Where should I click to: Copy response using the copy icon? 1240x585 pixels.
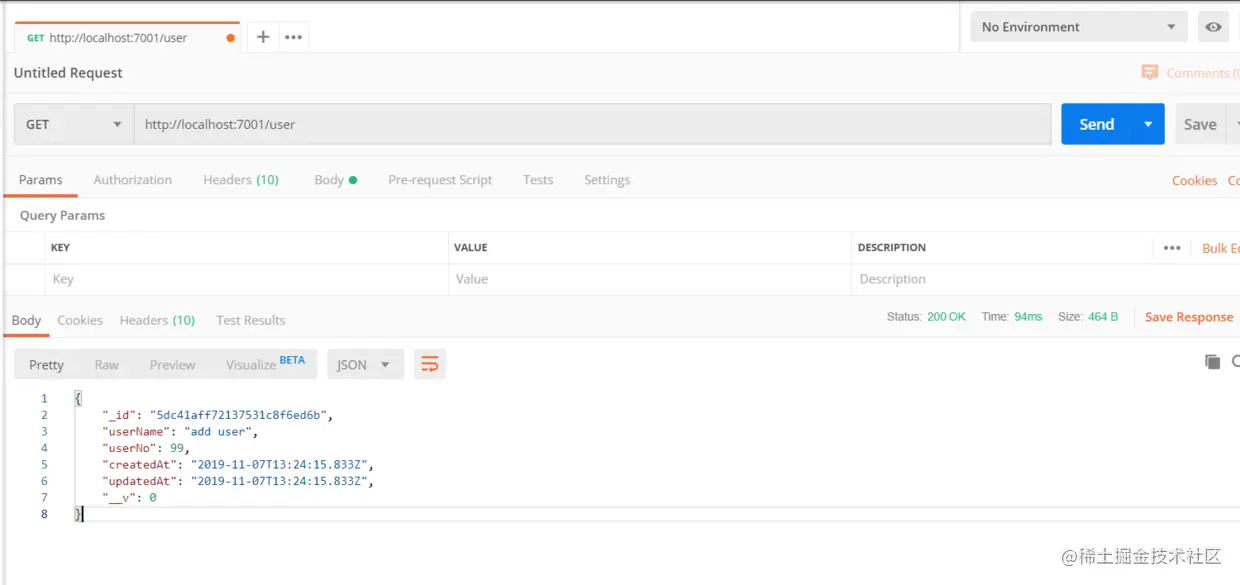click(1213, 362)
